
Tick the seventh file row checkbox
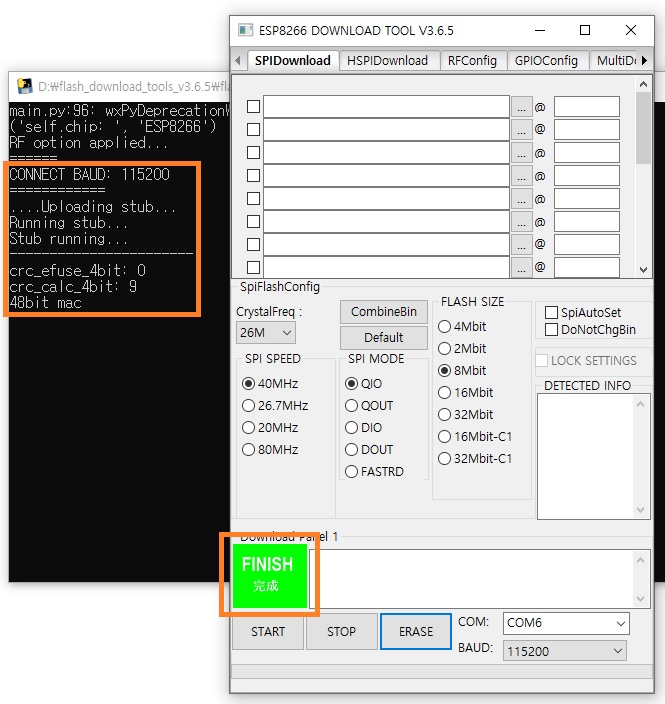253,244
